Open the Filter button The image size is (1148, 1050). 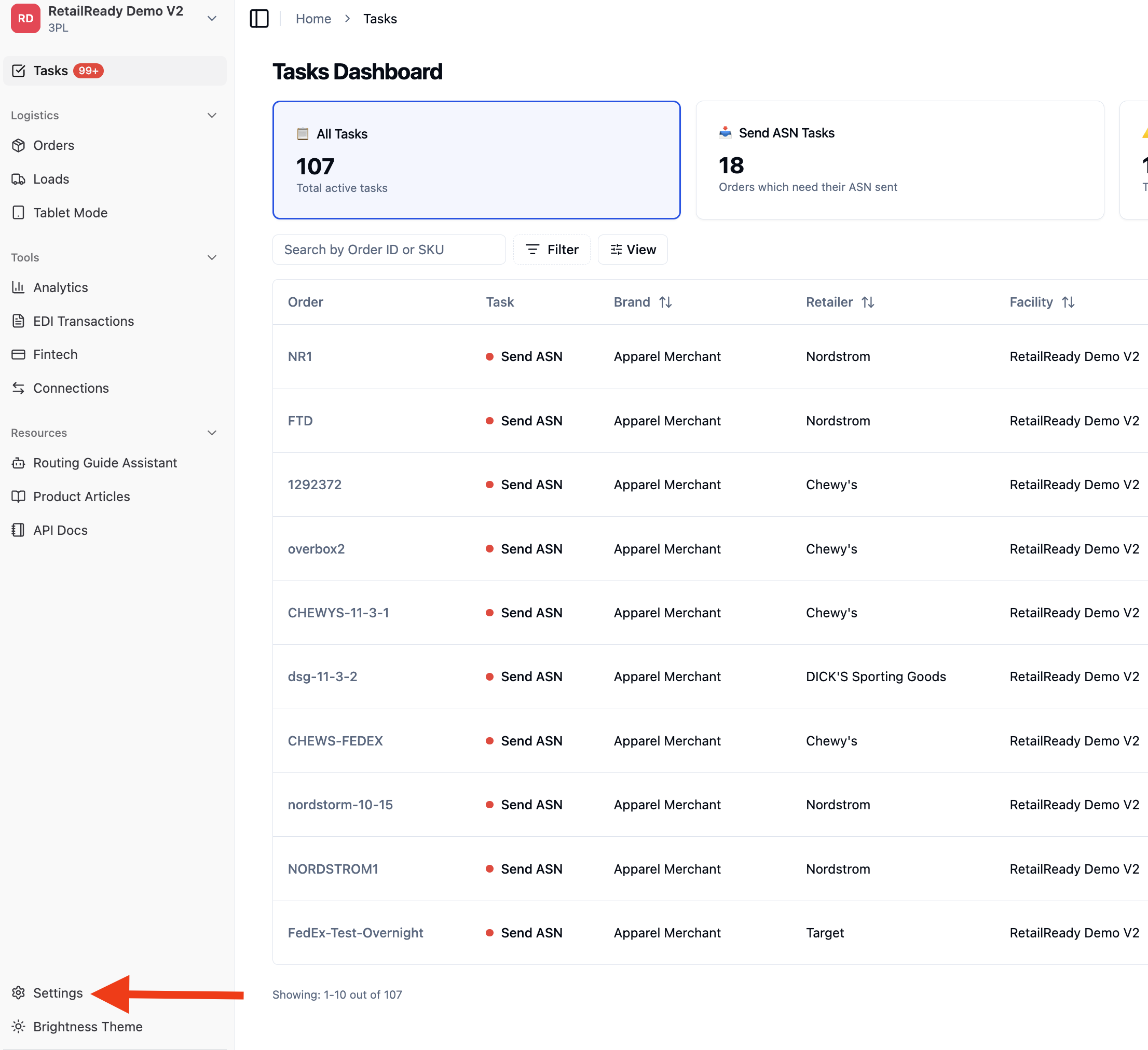[x=551, y=249]
